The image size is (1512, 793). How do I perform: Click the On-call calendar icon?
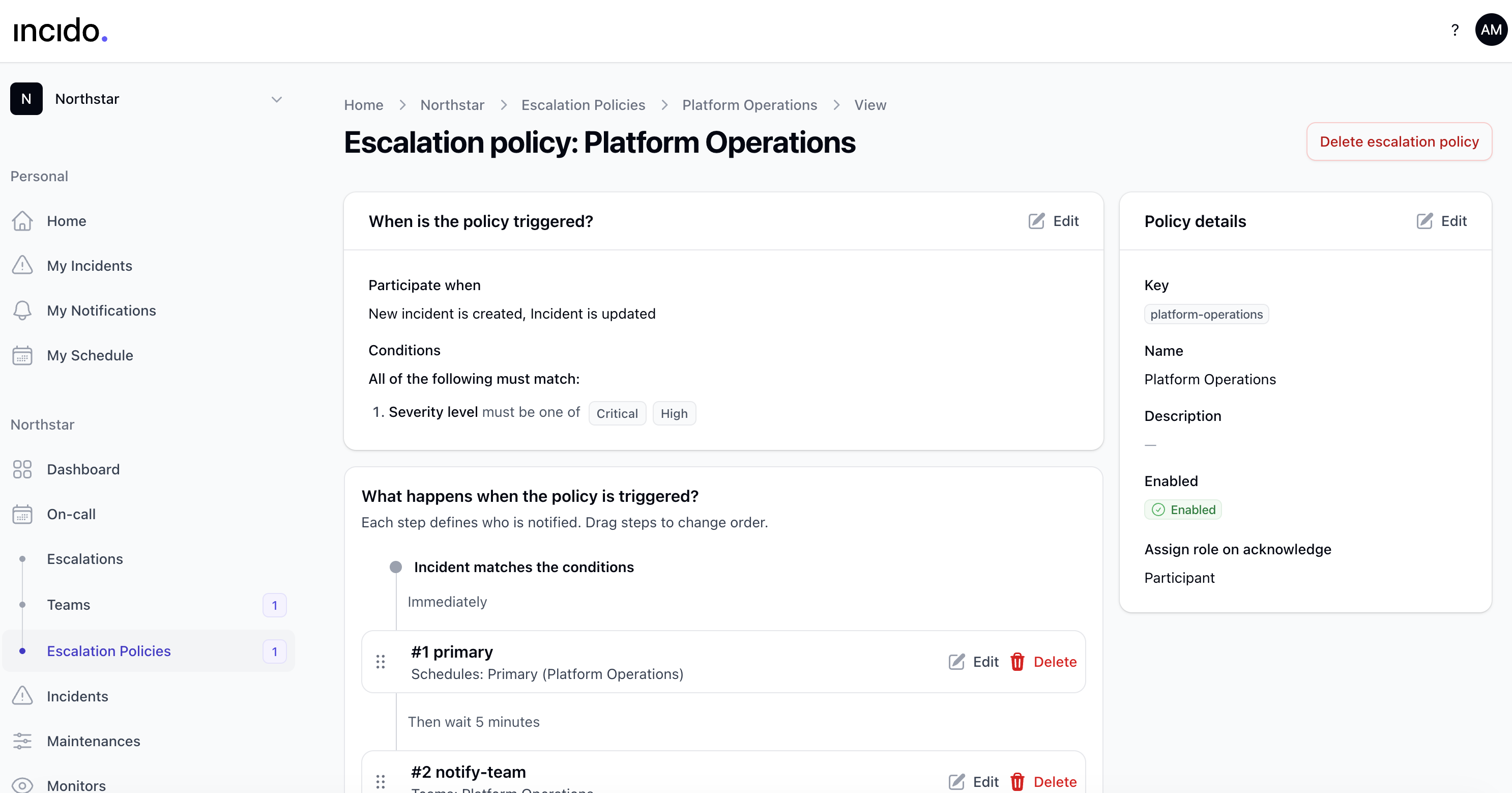click(22, 514)
